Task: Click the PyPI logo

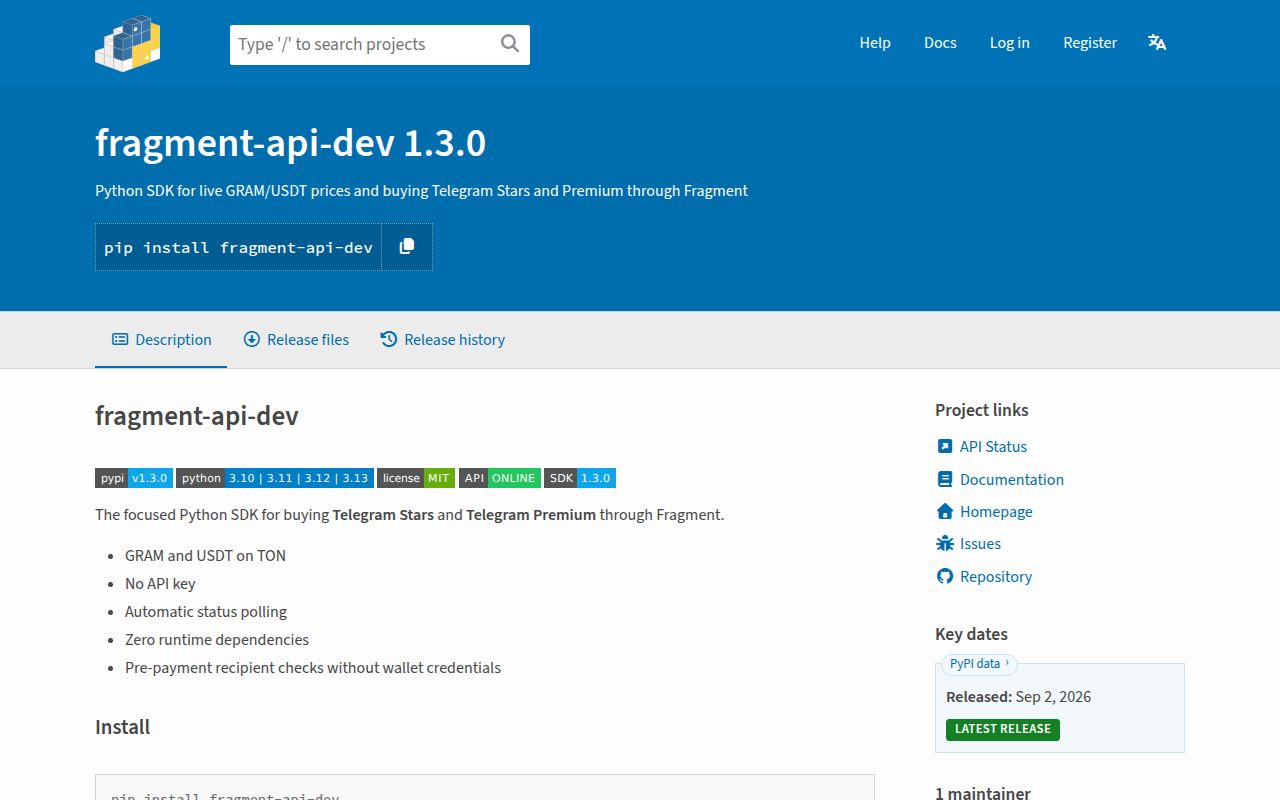Action: (128, 43)
